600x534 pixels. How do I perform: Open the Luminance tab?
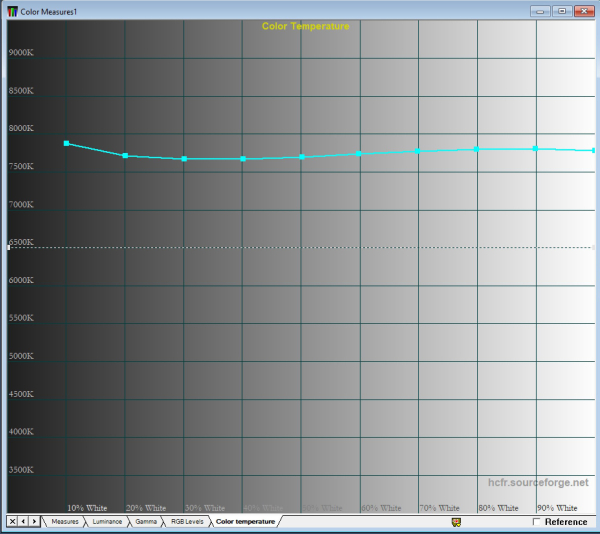click(107, 521)
